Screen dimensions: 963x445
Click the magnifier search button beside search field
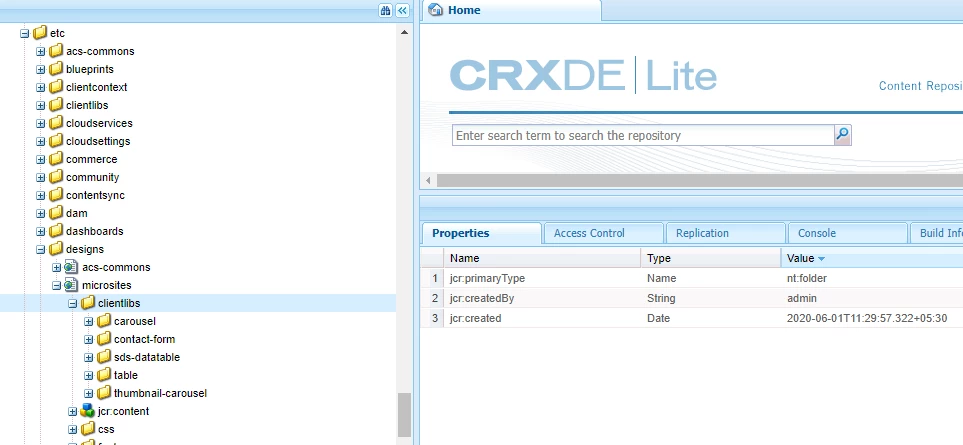[x=843, y=134]
